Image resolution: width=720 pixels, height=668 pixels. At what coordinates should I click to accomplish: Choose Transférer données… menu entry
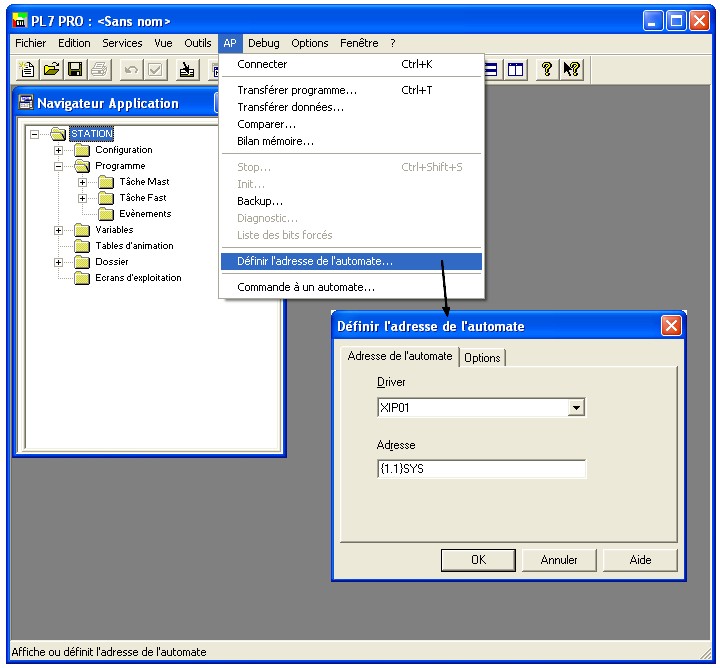point(351,107)
